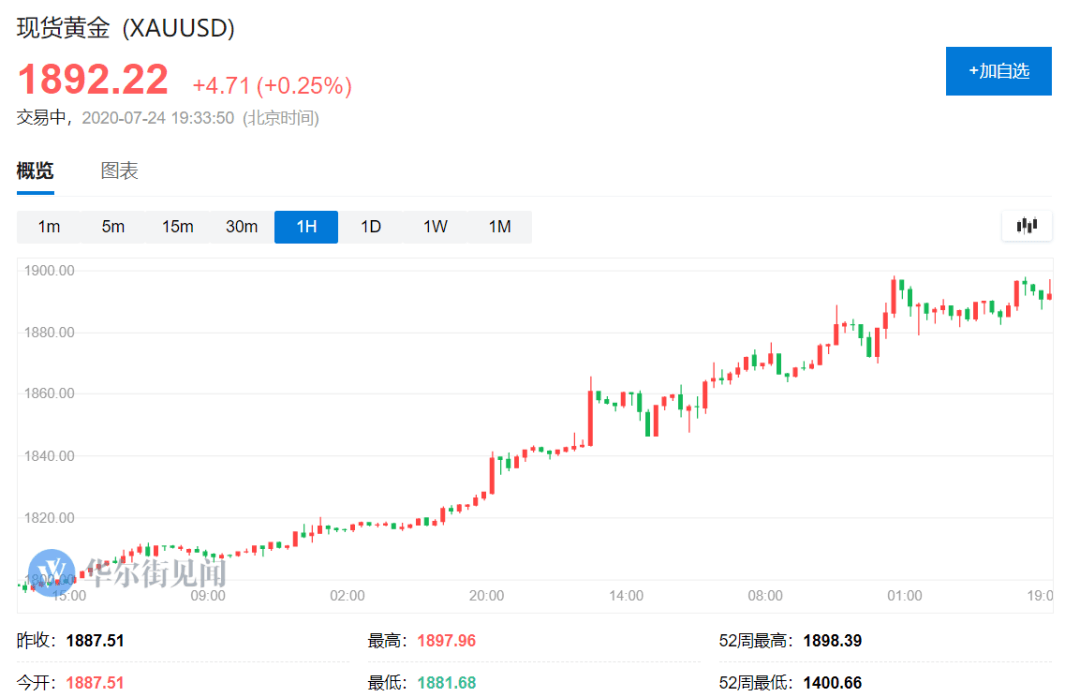Click the 今开 value 1887.51
Screen dimensions: 1080x697
coord(95,683)
